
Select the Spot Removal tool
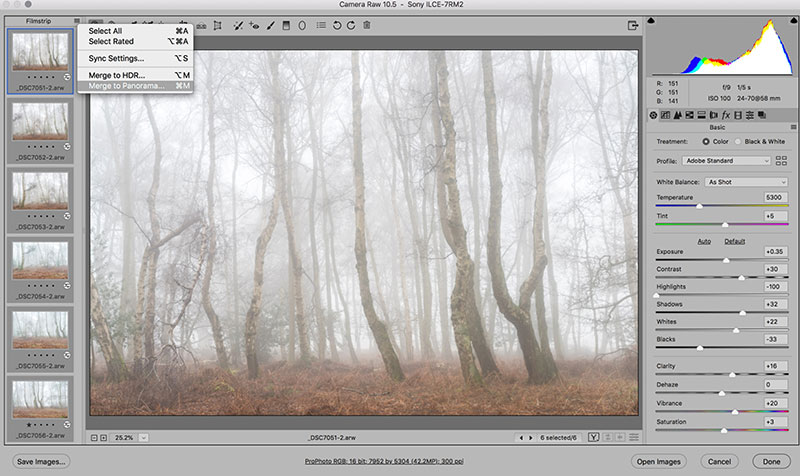(x=238, y=26)
